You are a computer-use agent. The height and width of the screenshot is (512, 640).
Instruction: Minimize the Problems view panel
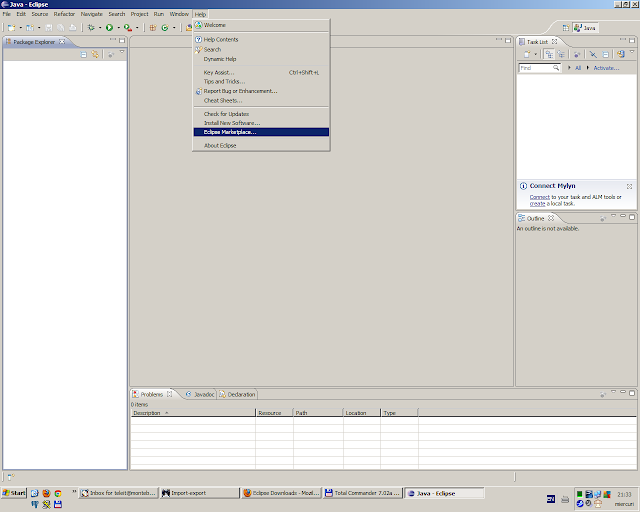[x=623, y=393]
